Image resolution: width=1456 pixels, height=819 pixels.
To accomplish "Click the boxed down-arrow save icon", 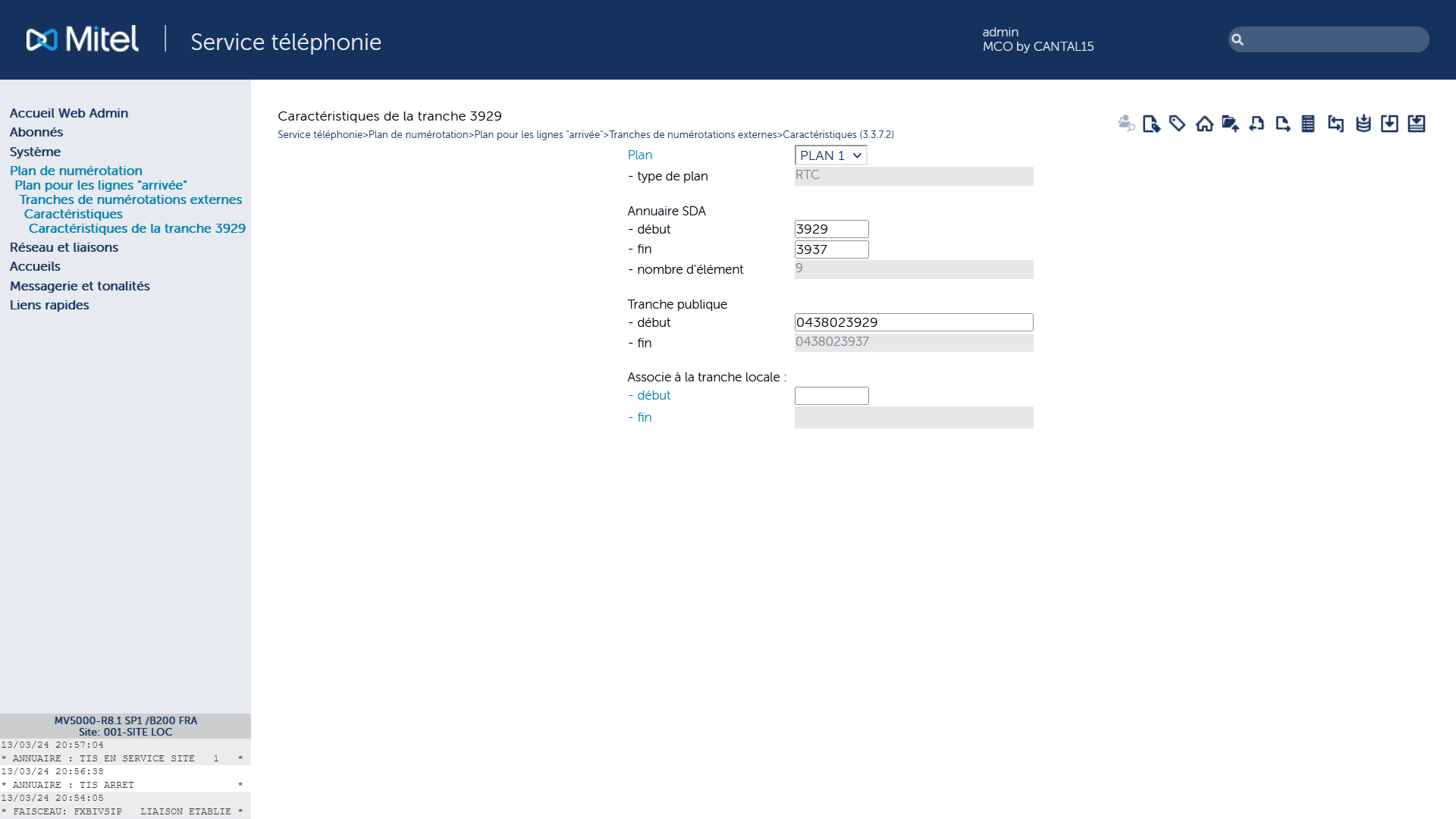I will pos(1389,124).
